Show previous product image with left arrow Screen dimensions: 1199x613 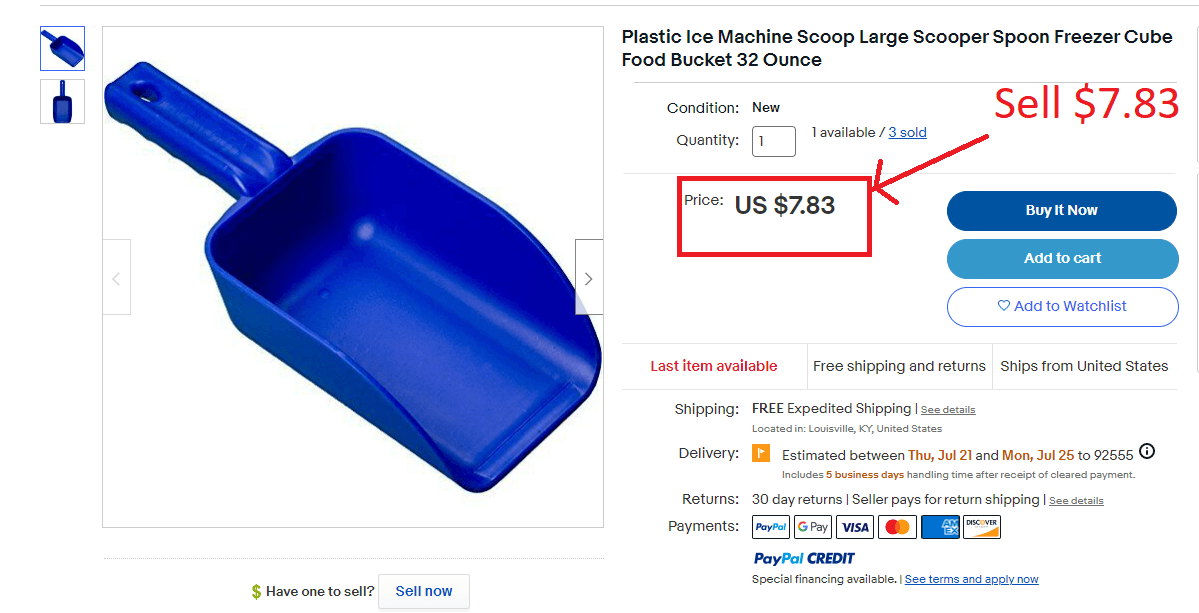[116, 278]
